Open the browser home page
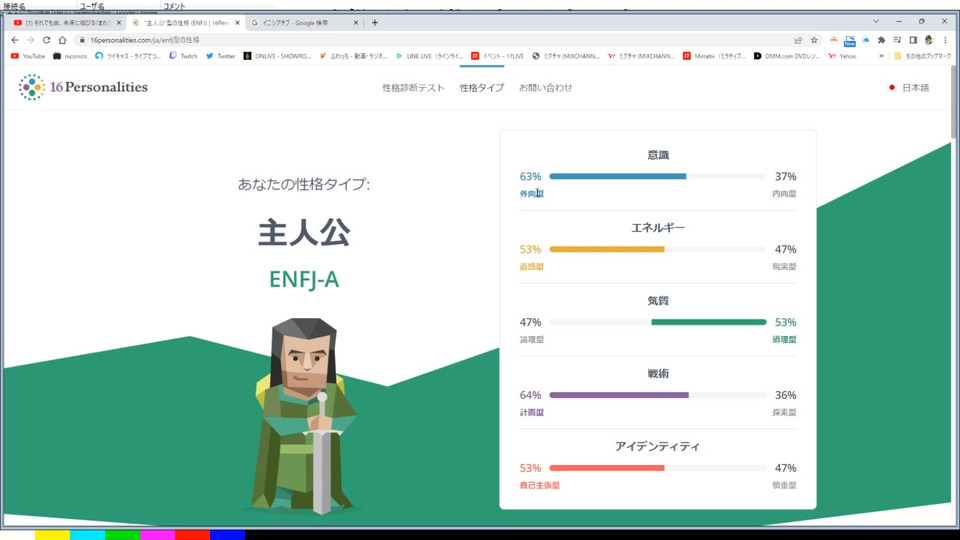Image resolution: width=960 pixels, height=540 pixels. point(62,40)
